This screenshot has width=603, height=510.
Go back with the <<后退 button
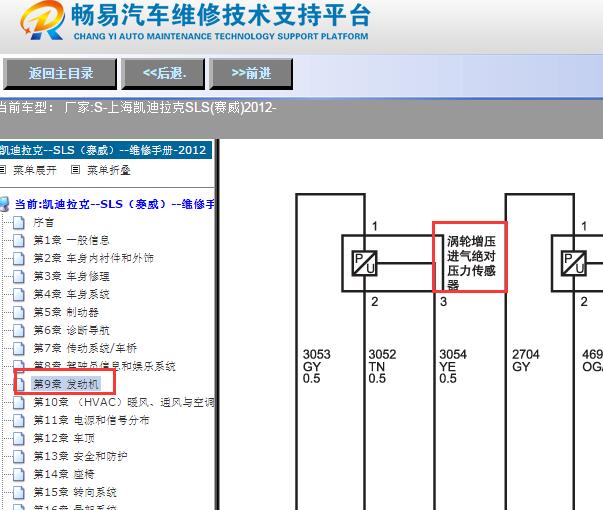pos(163,74)
